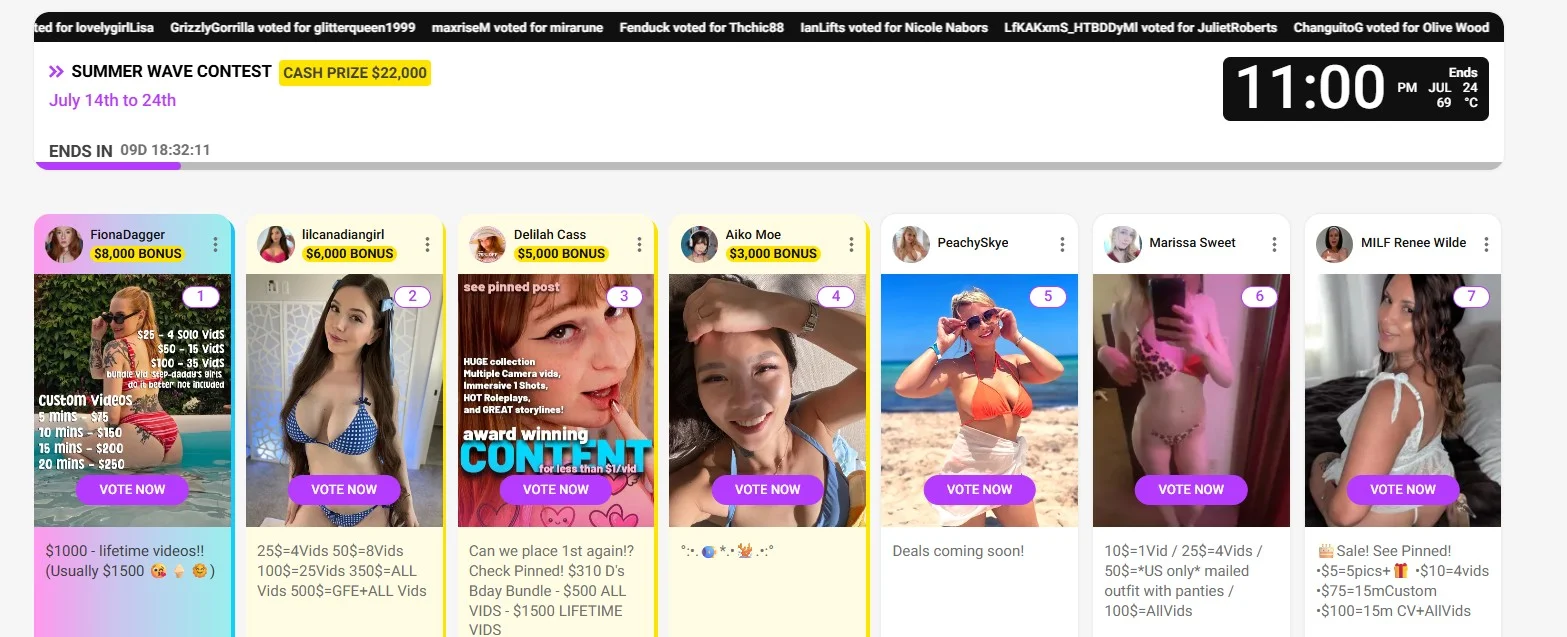Click lilcanadiangirl's '25$=4Vids 50$=8Vids' description
Image resolution: width=1567 pixels, height=637 pixels.
pos(342,571)
